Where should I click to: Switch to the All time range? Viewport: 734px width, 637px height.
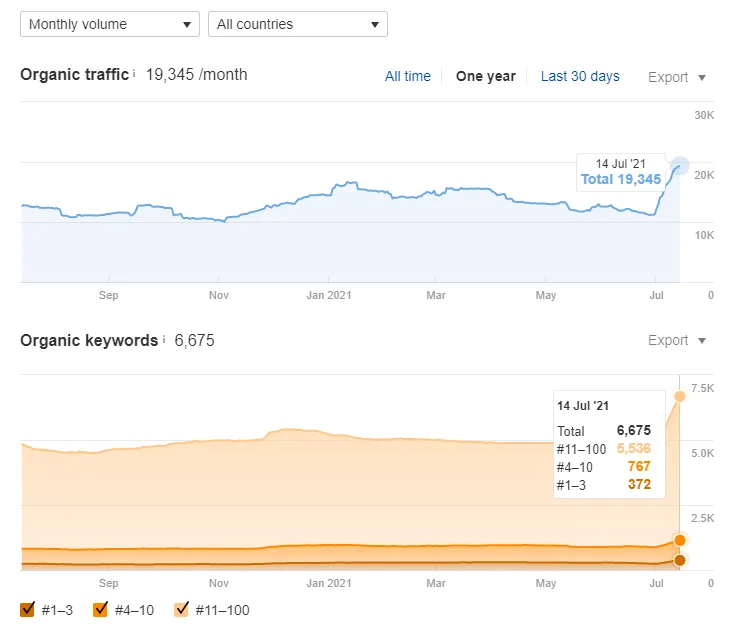[x=408, y=76]
